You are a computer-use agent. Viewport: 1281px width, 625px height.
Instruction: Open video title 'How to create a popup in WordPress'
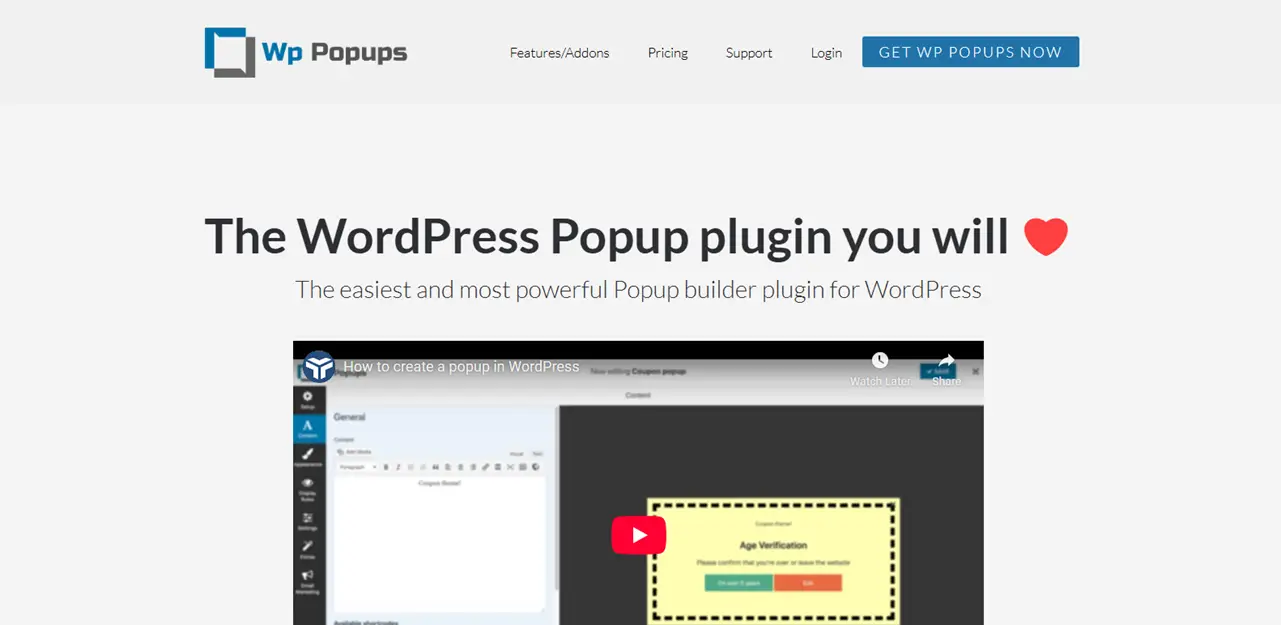point(461,366)
